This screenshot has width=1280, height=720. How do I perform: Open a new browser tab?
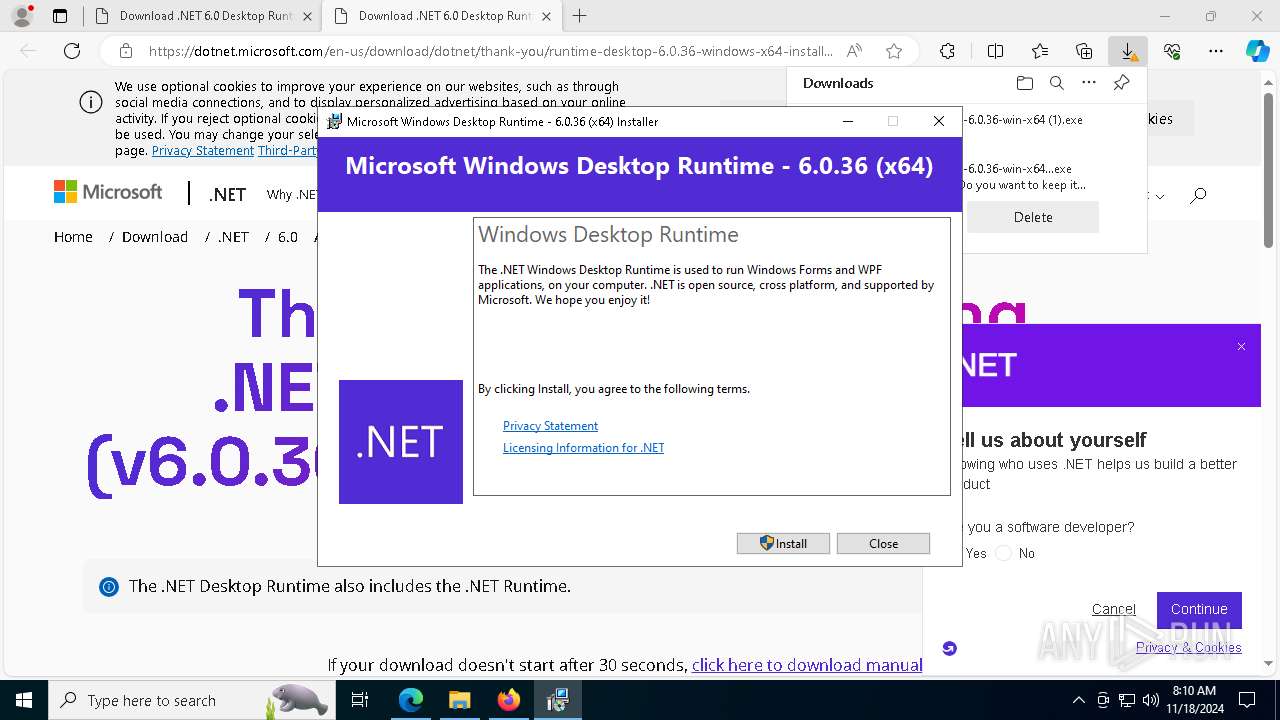click(x=580, y=16)
